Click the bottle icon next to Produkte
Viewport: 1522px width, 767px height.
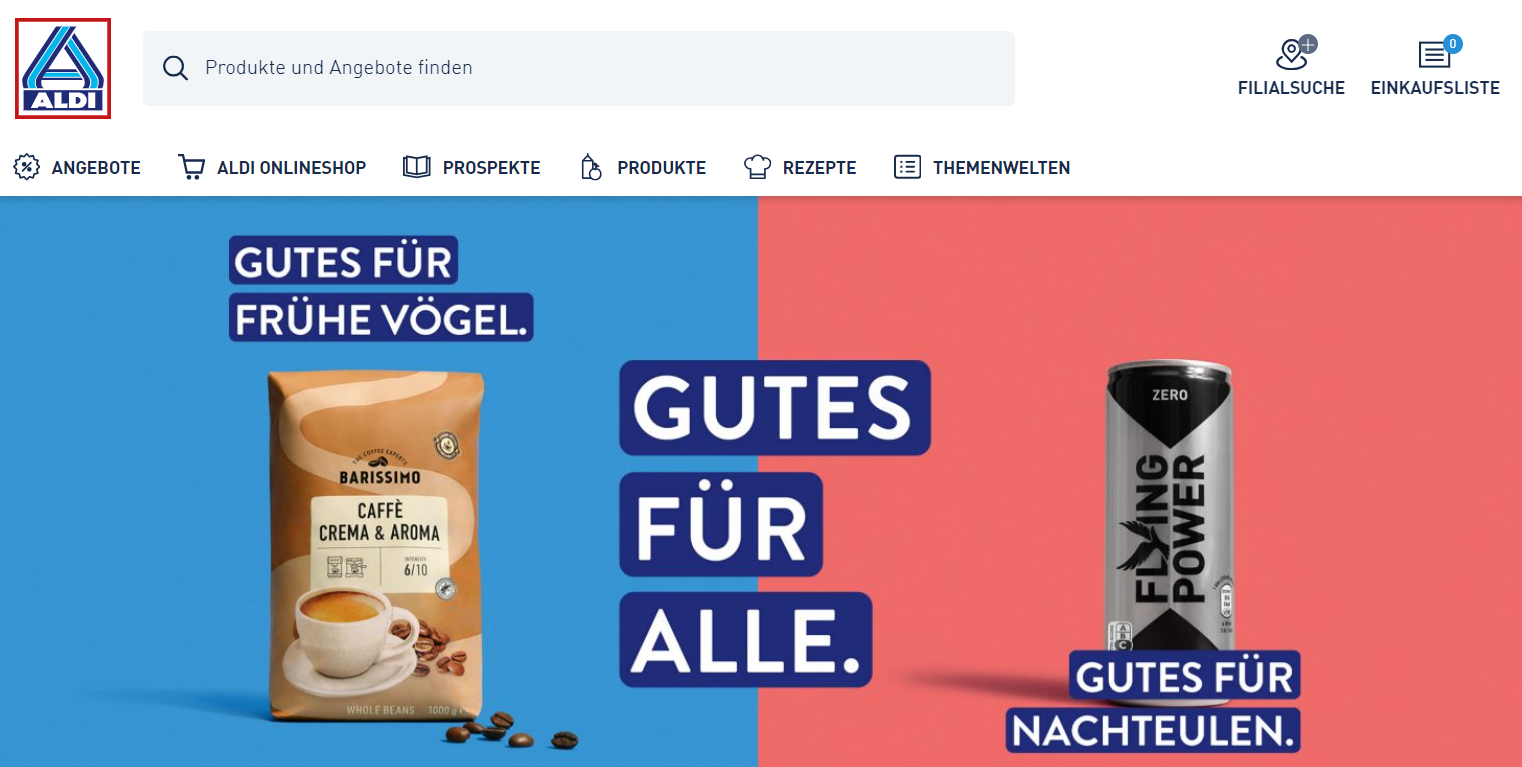pos(591,167)
